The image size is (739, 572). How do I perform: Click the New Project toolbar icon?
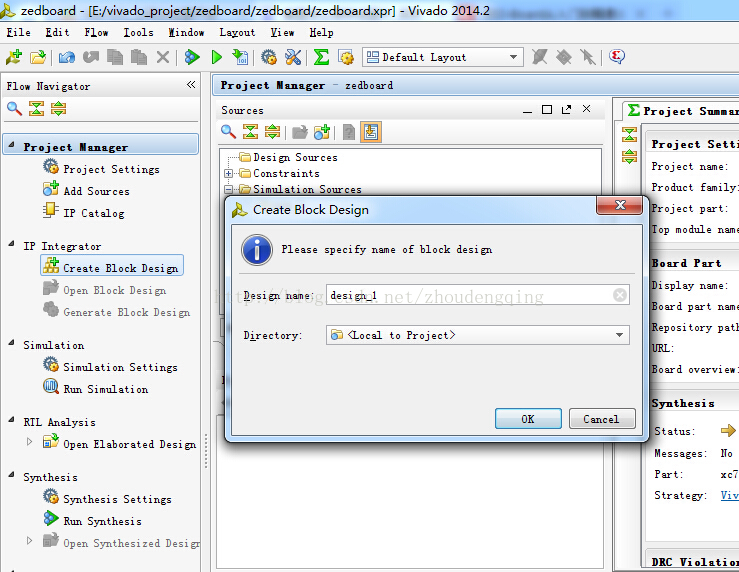tap(14, 57)
